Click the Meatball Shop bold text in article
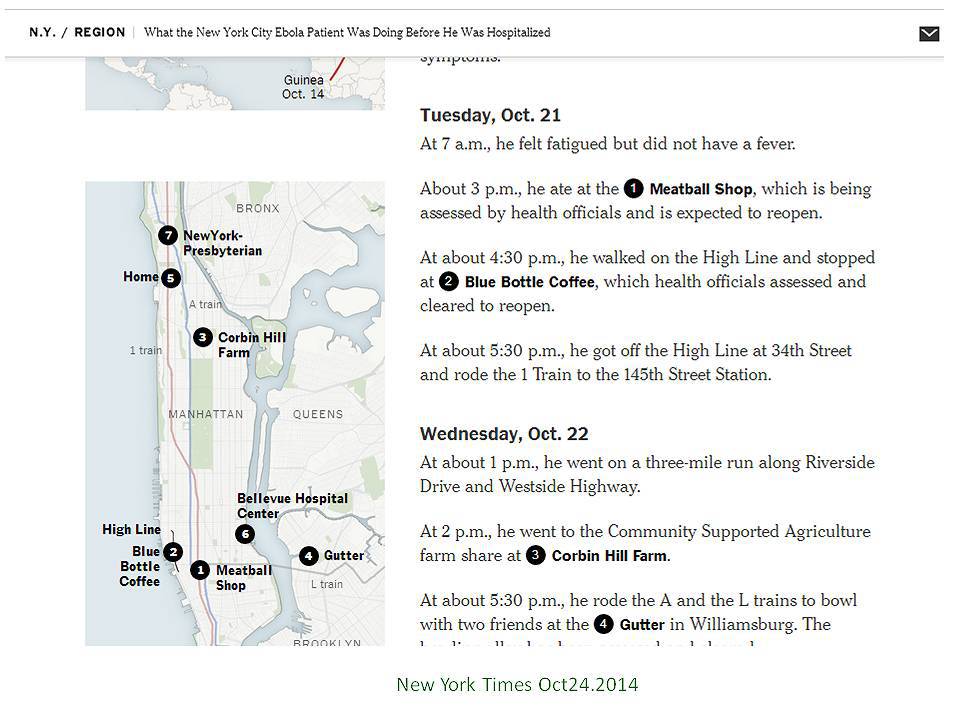This screenshot has width=960, height=720. click(x=701, y=189)
